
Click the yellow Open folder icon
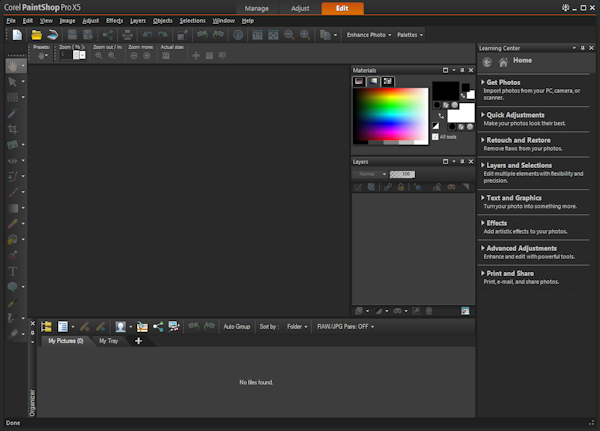pyautogui.click(x=36, y=35)
